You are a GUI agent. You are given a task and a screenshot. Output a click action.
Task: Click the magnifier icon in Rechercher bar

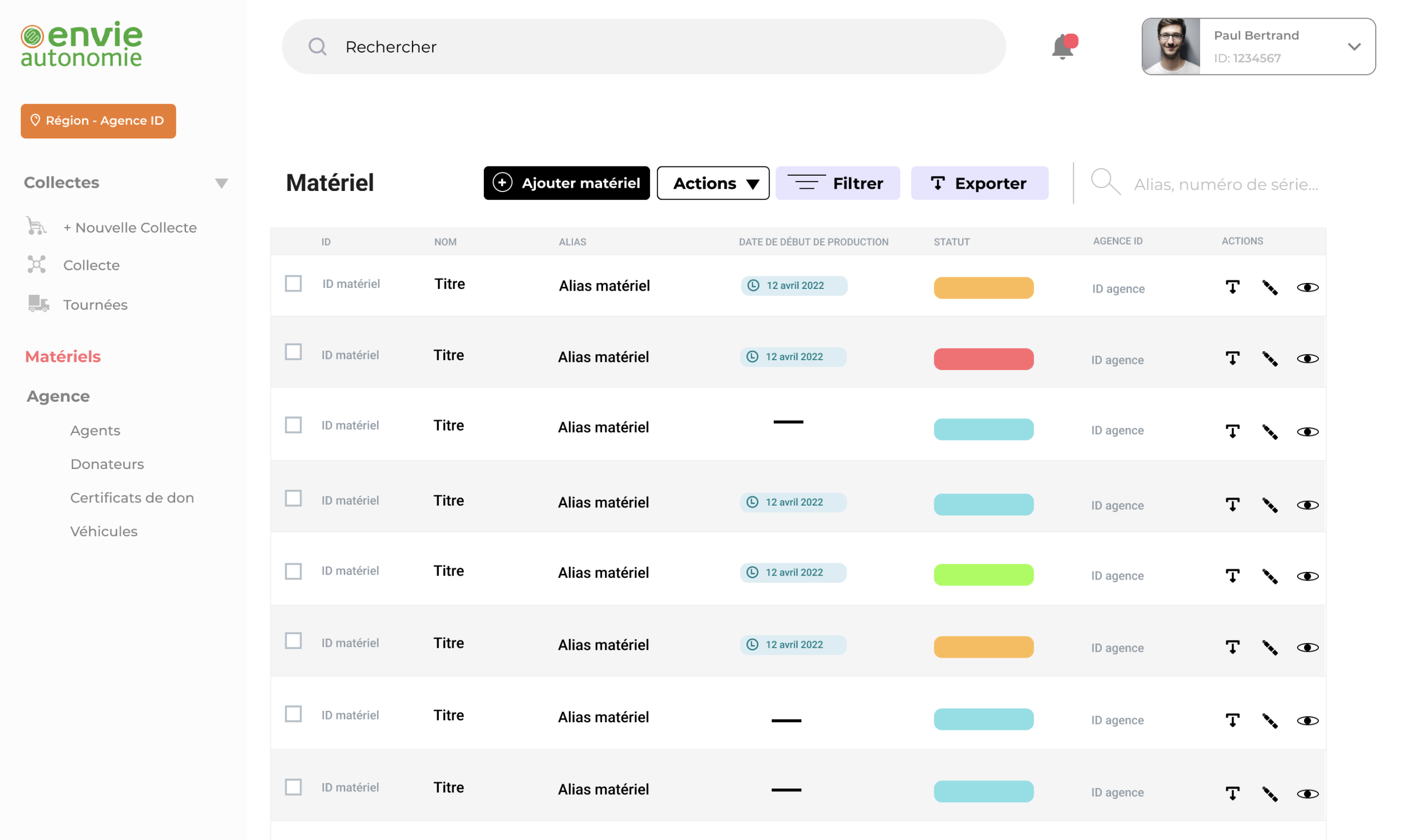pos(317,47)
